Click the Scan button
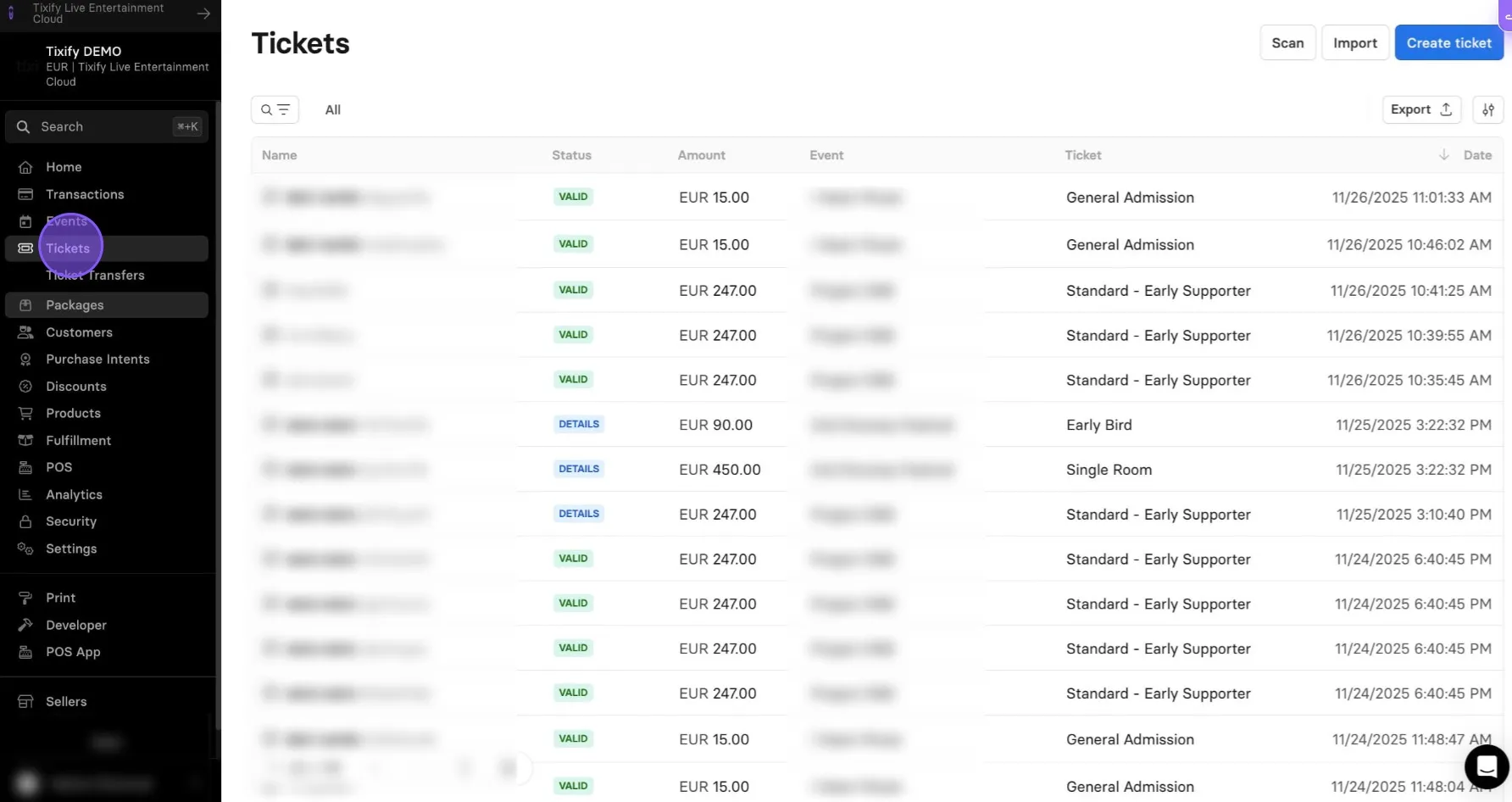 (x=1287, y=43)
